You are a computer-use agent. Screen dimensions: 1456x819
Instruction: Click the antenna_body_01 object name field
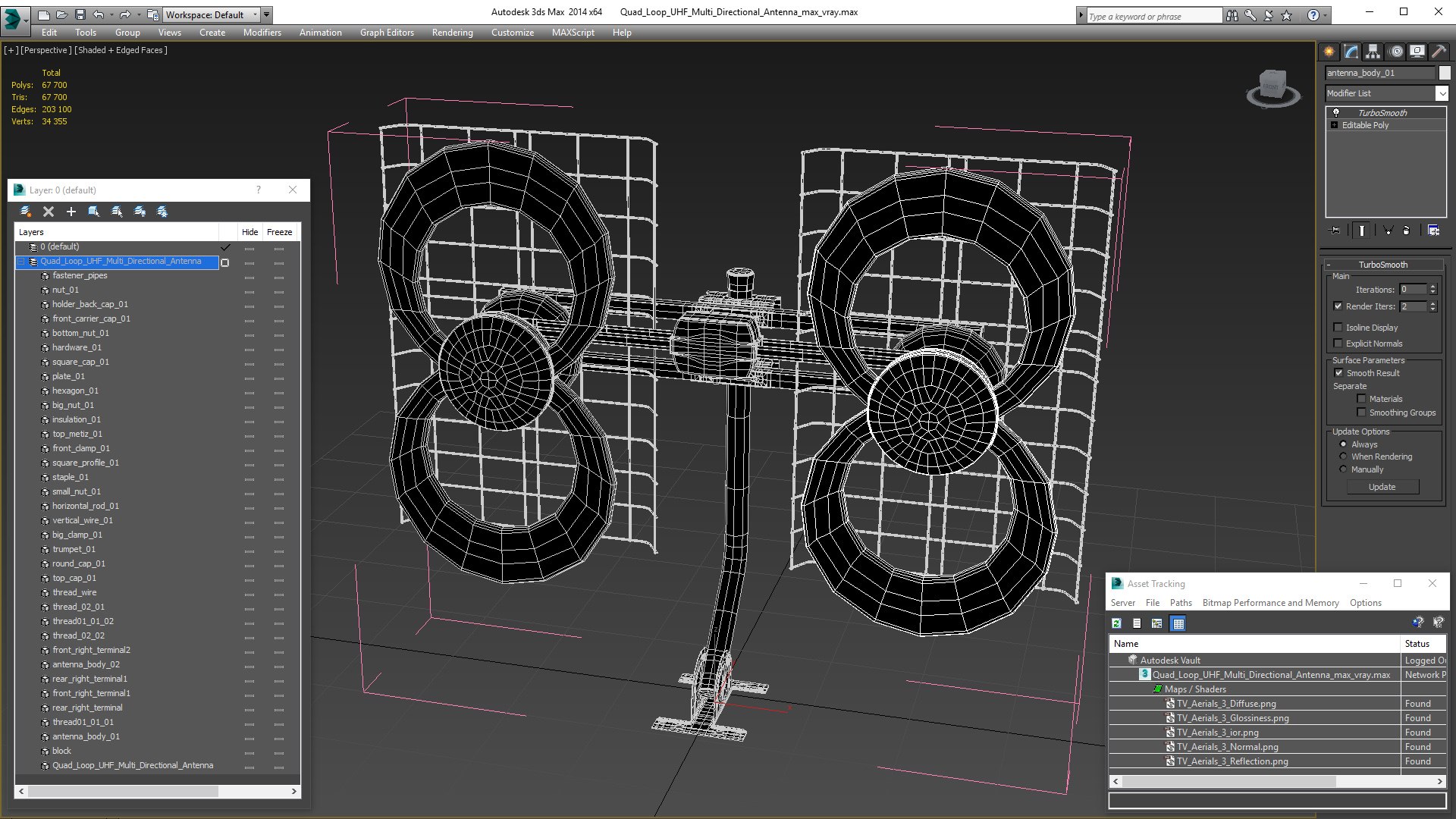[1379, 73]
